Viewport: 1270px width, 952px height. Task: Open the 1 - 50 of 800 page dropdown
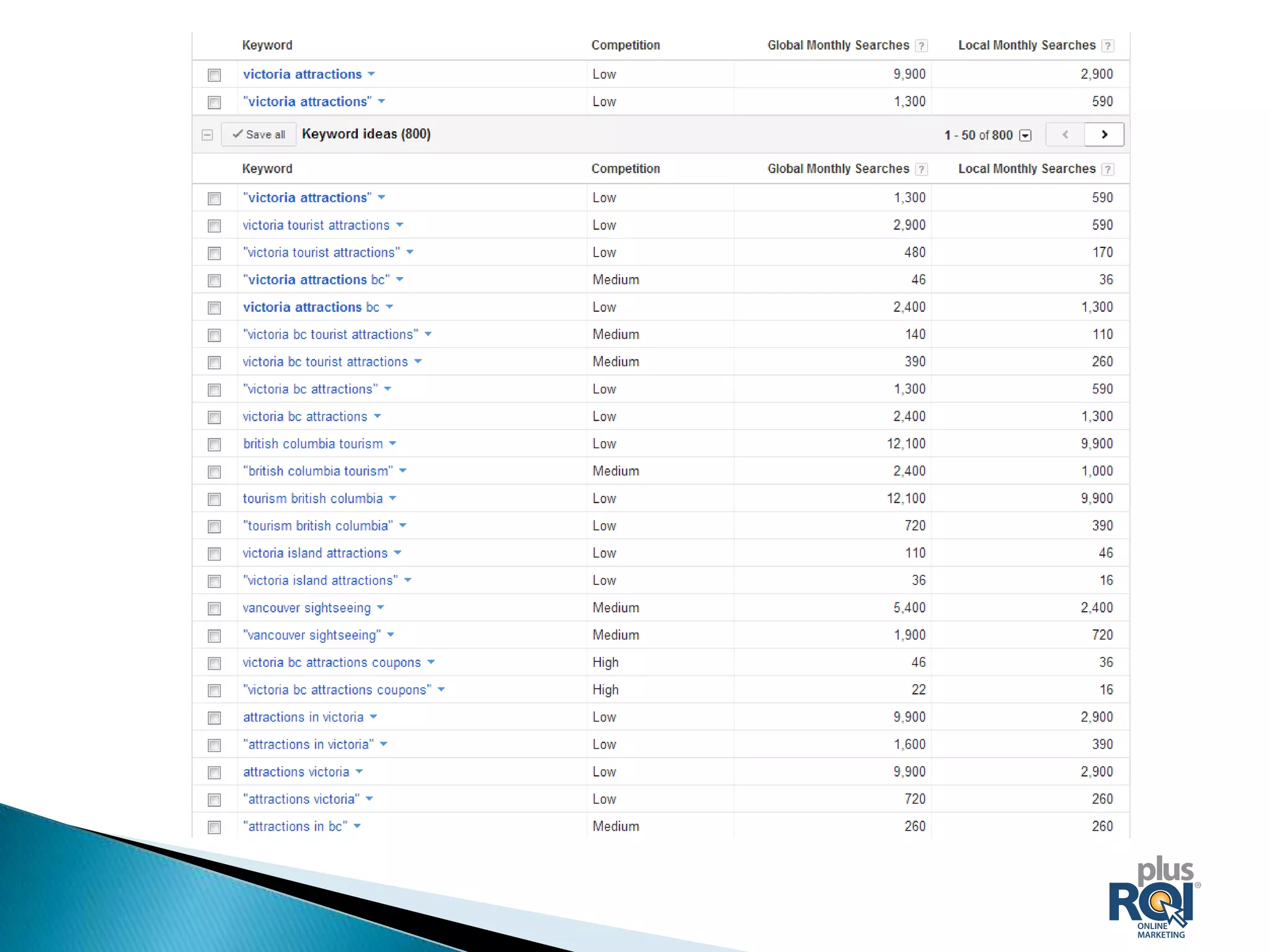click(x=1025, y=135)
